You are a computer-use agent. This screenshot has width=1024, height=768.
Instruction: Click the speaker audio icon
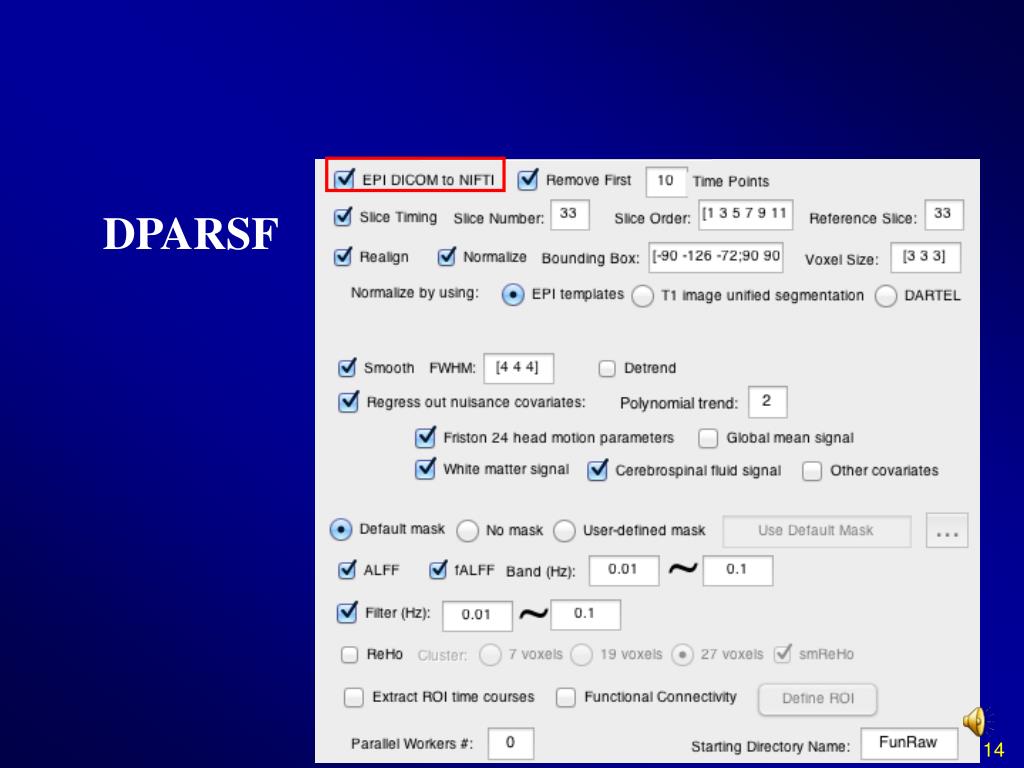(974, 722)
